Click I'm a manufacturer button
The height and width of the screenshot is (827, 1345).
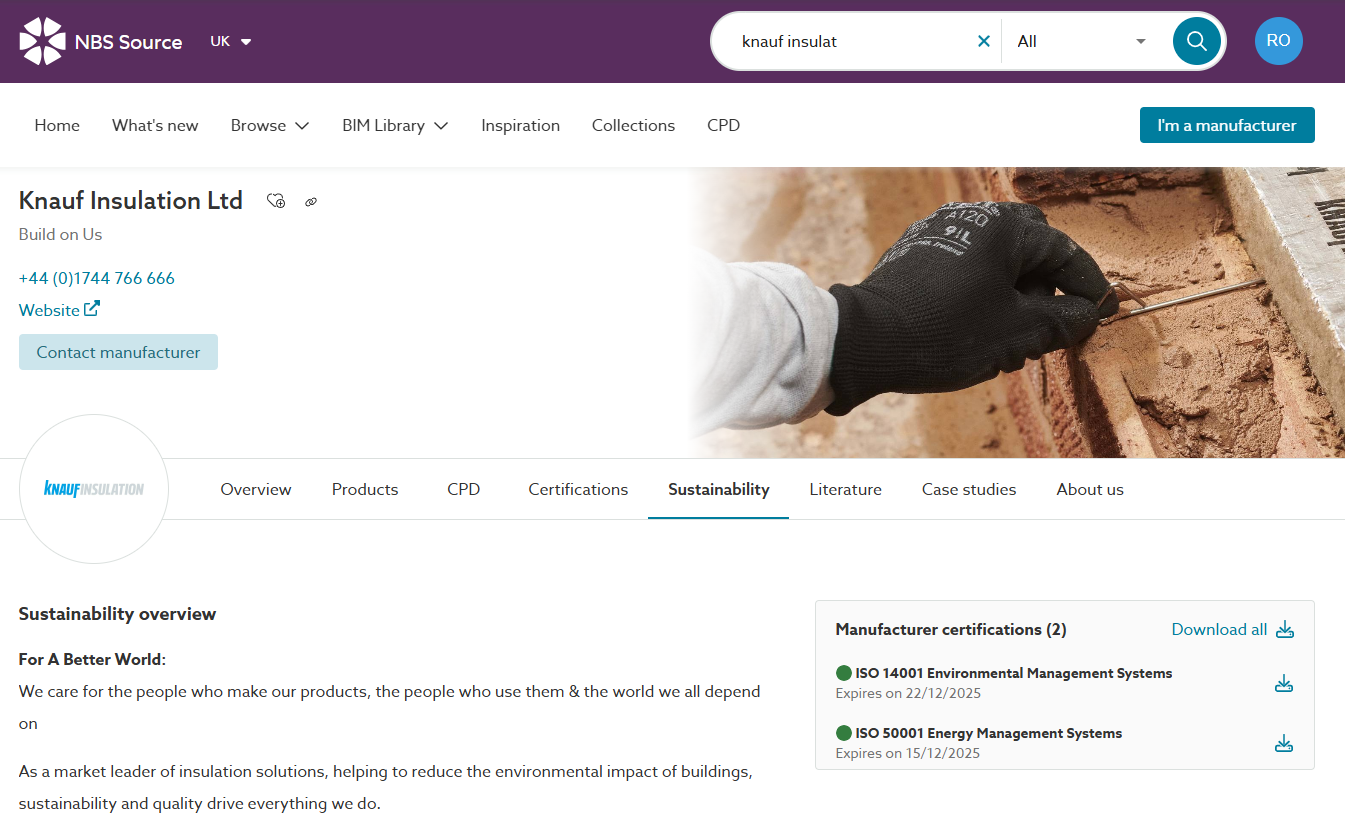[1227, 125]
